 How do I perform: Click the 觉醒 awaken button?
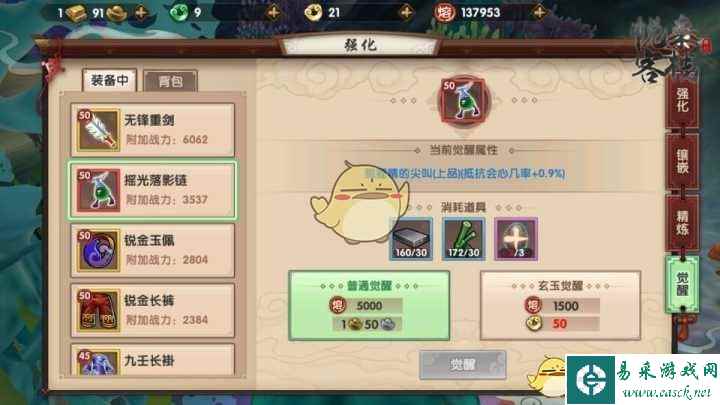pyautogui.click(x=462, y=365)
